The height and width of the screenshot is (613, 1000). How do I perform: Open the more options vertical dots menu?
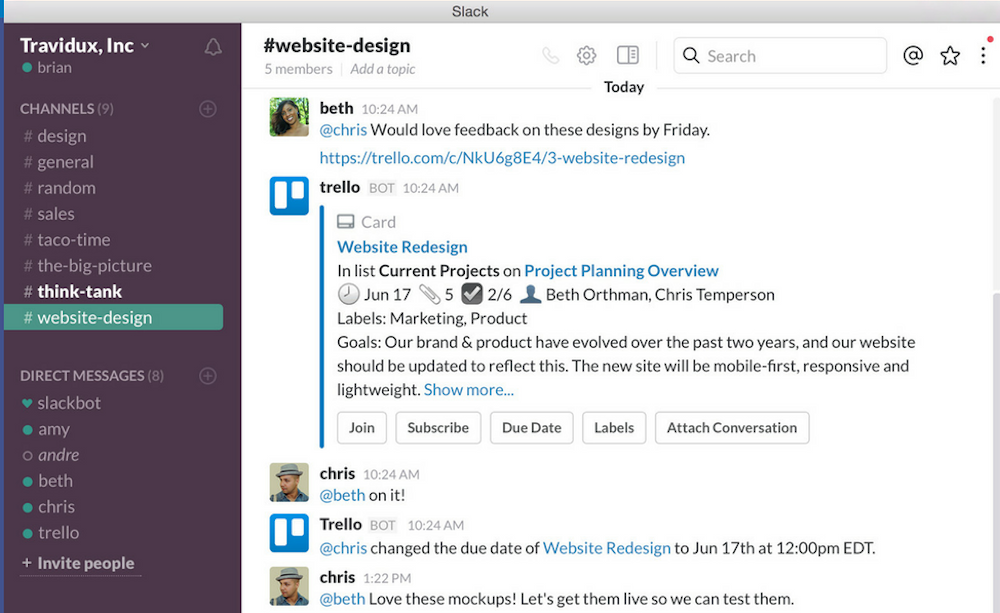tap(983, 55)
